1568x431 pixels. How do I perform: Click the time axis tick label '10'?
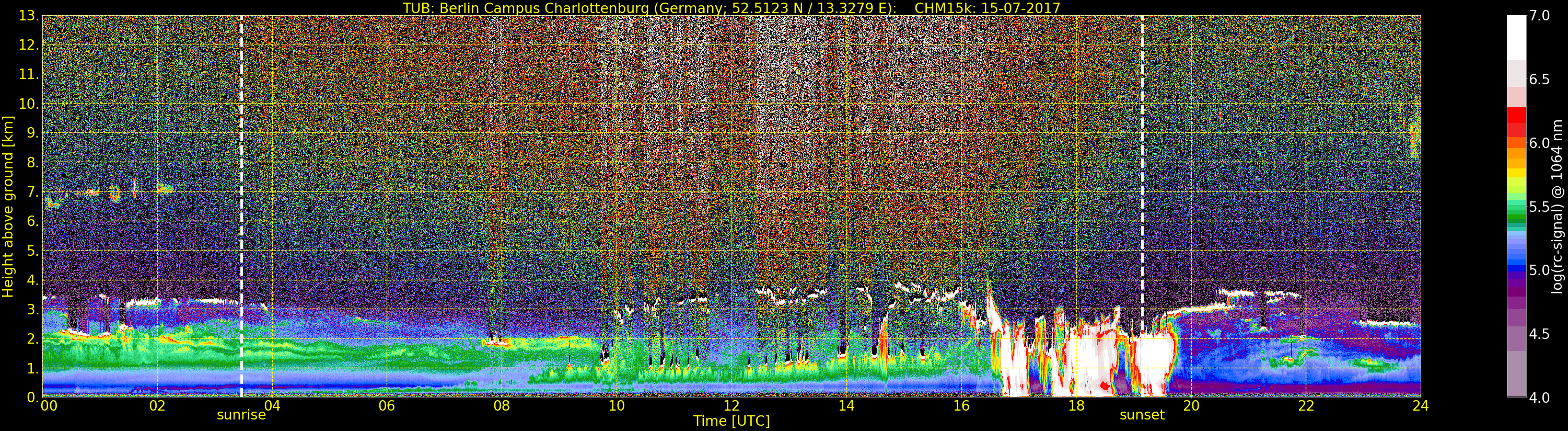pos(617,405)
